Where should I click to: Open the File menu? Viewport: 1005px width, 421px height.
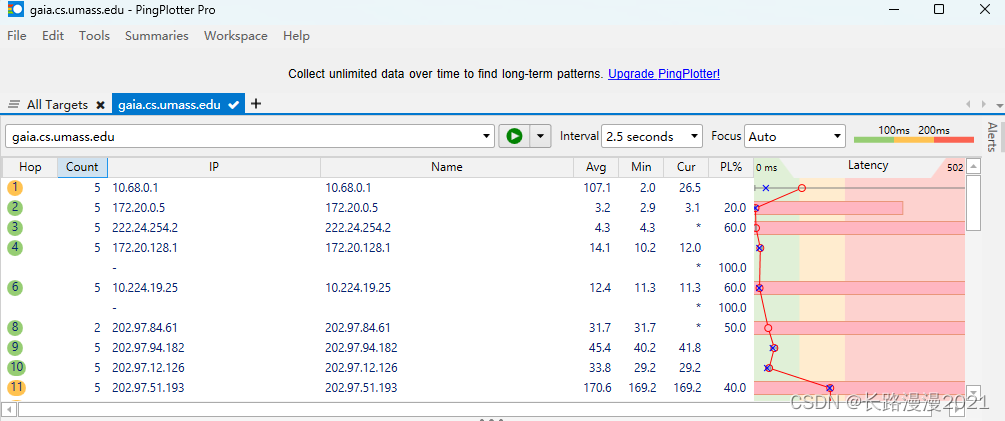coord(17,36)
